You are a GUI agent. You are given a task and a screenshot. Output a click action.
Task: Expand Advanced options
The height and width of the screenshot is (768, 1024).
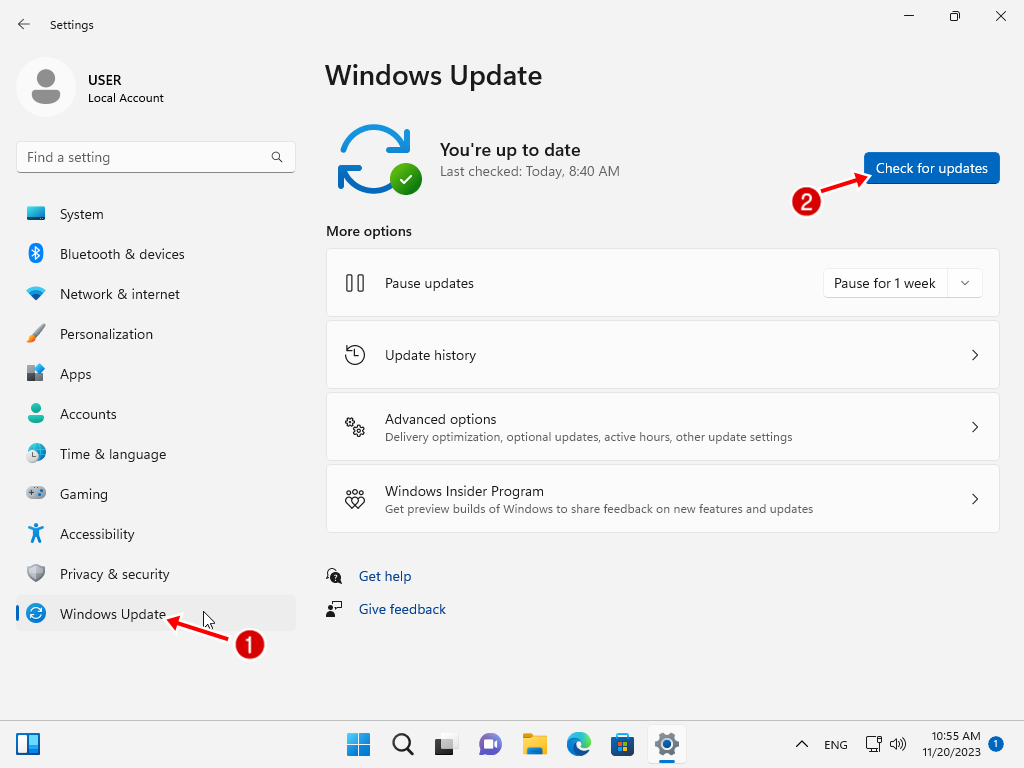point(662,427)
